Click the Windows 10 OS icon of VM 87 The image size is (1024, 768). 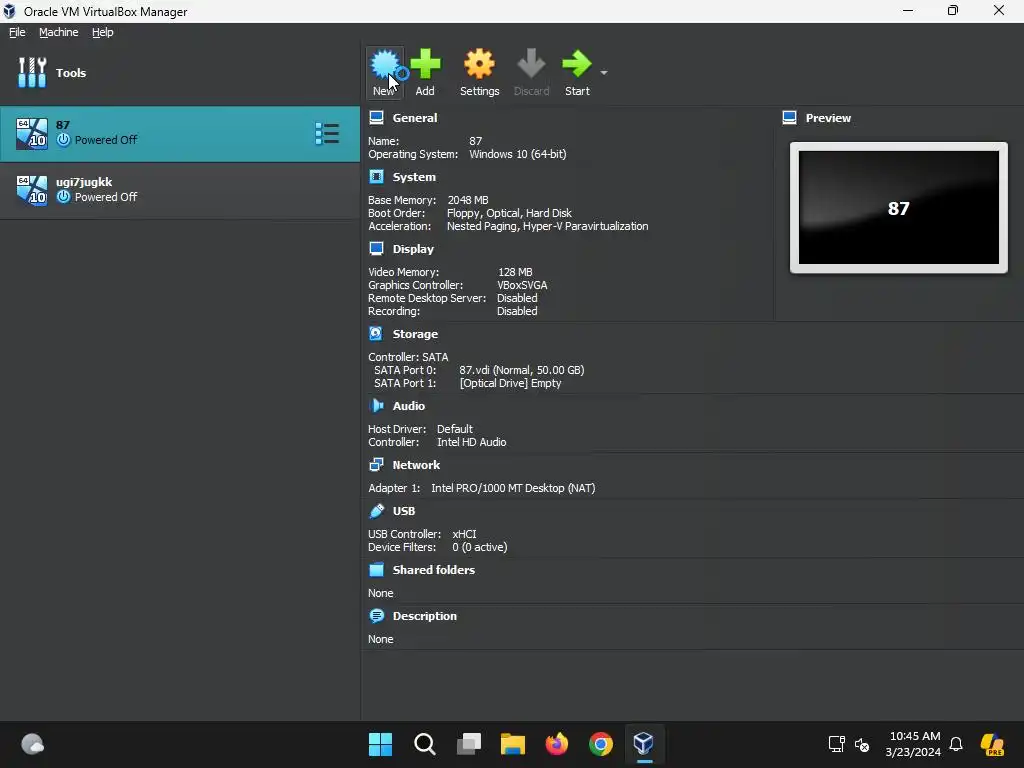pyautogui.click(x=31, y=133)
